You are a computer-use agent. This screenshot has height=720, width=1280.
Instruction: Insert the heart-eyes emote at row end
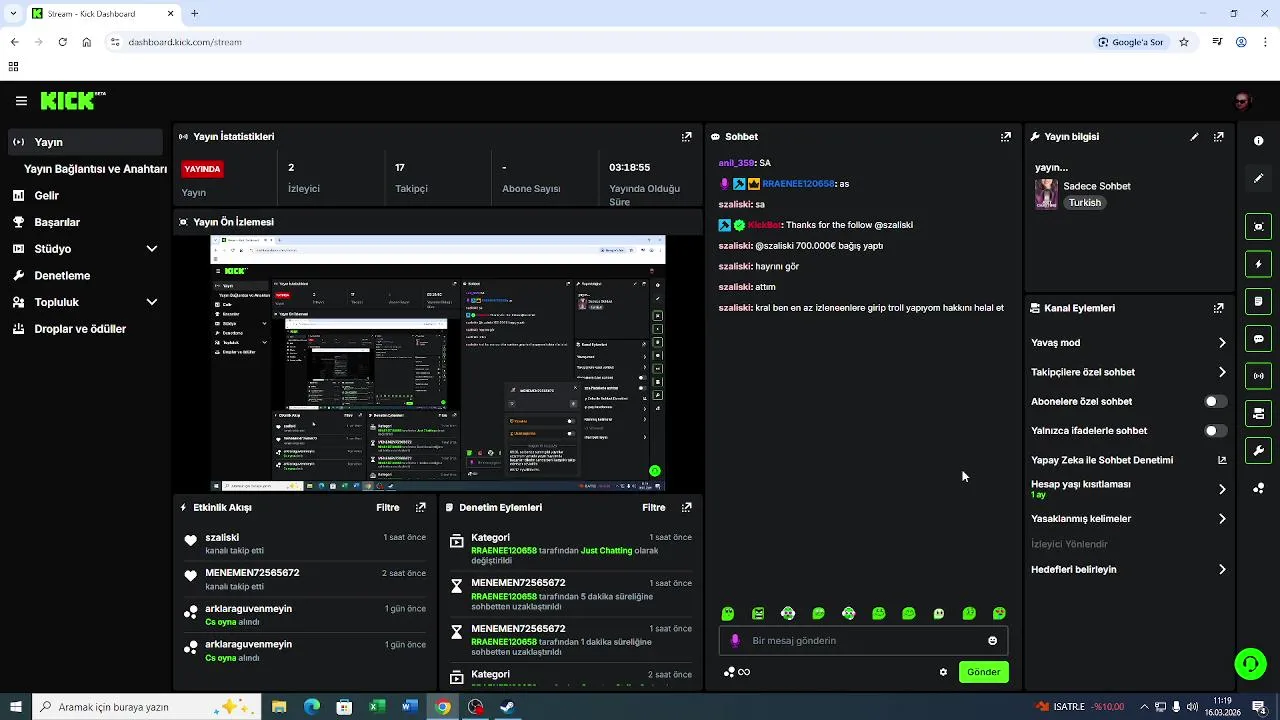pos(999,613)
